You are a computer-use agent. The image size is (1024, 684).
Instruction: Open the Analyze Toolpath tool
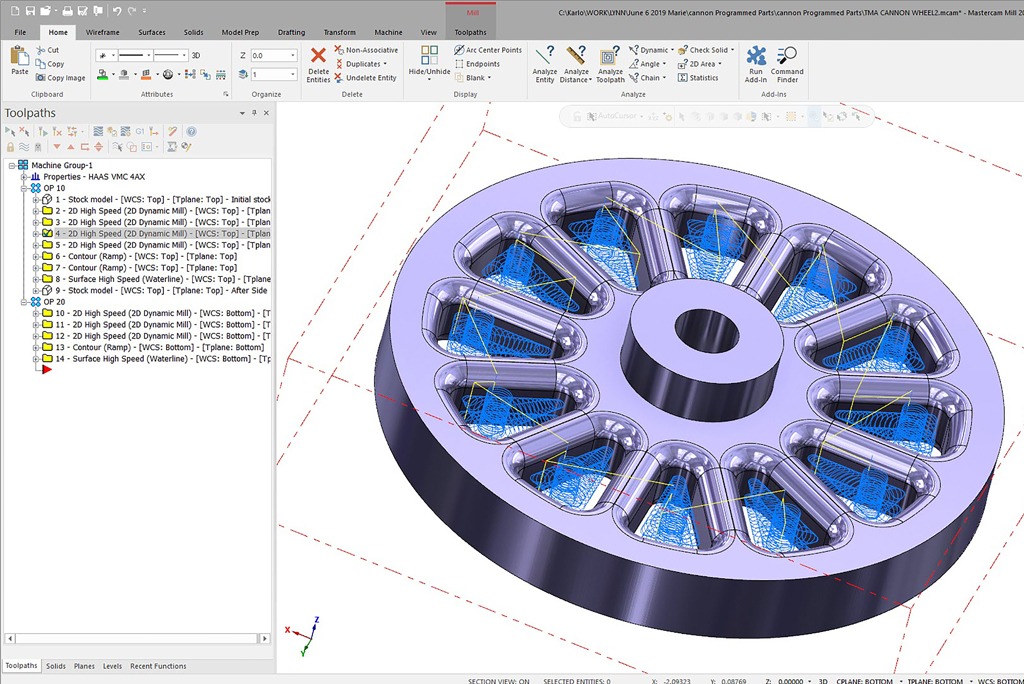[610, 64]
